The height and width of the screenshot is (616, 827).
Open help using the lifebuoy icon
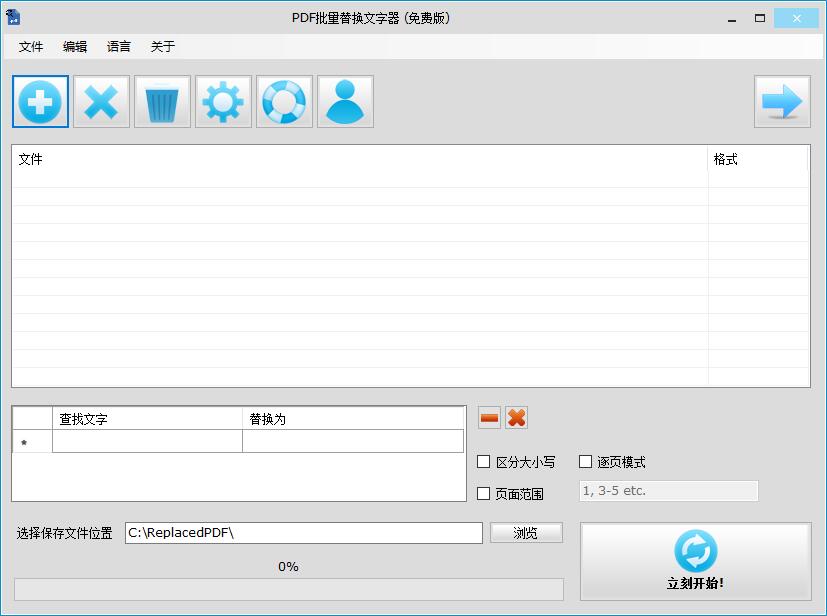coord(284,101)
